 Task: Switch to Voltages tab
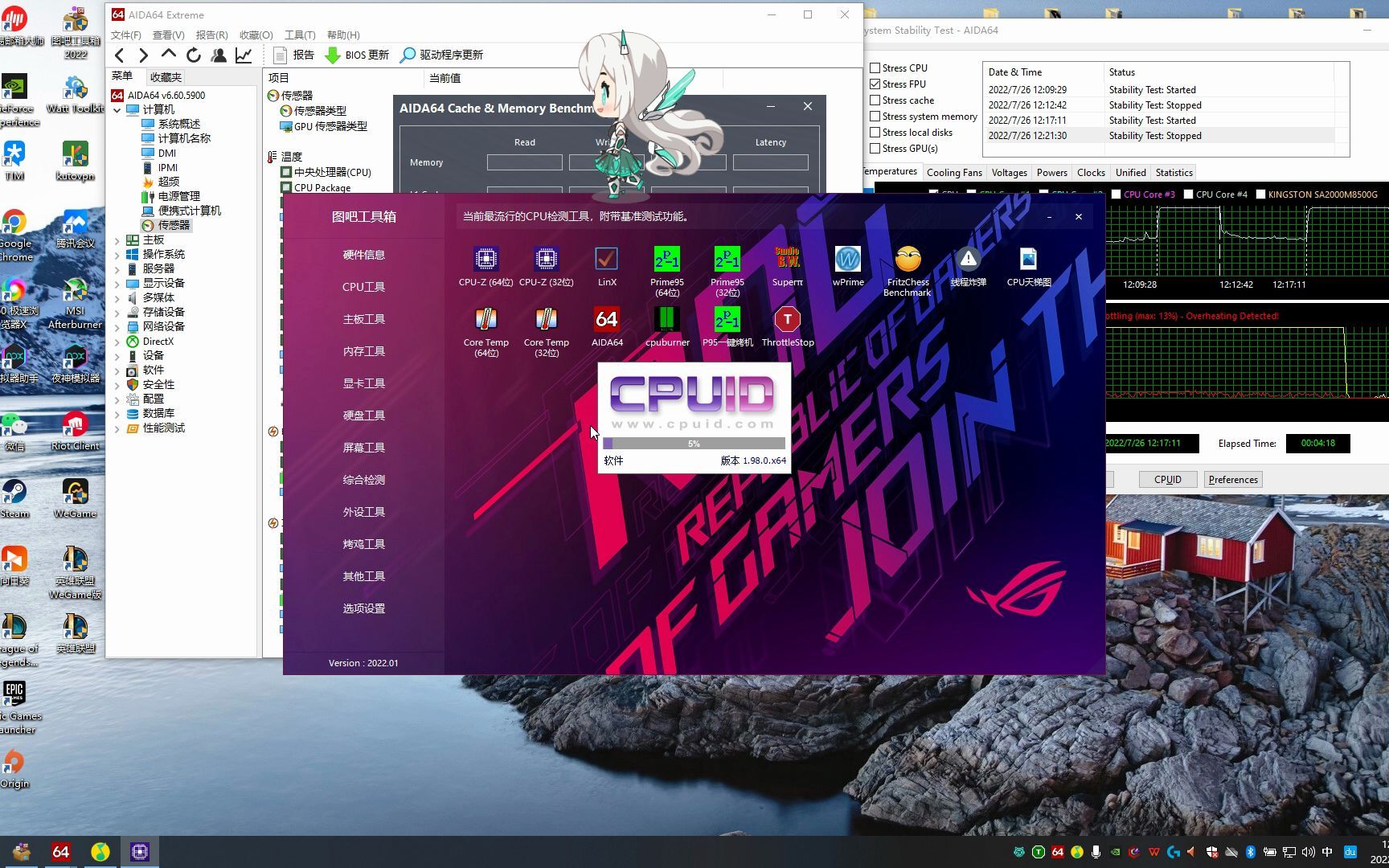tap(1009, 173)
